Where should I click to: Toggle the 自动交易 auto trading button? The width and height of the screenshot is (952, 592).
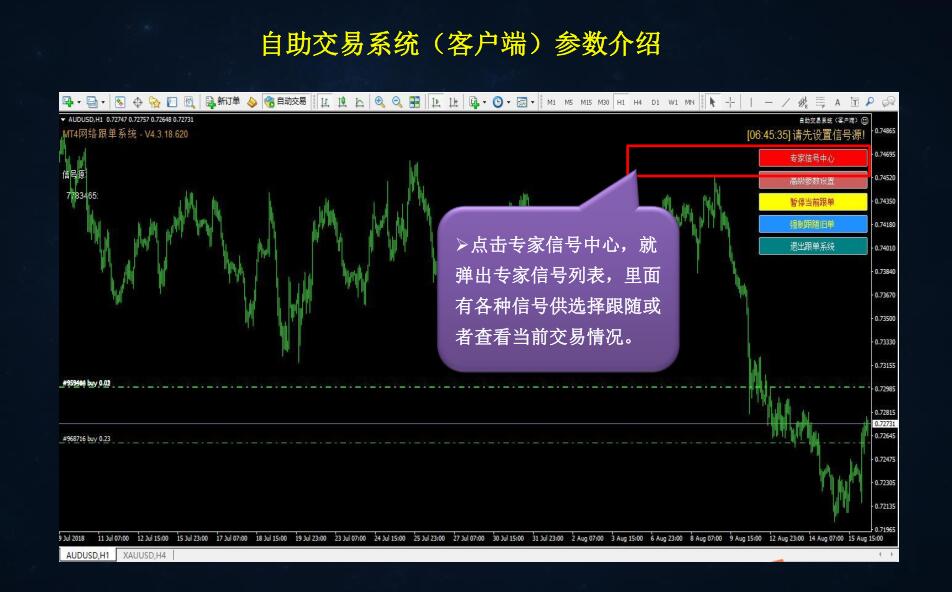pyautogui.click(x=285, y=101)
